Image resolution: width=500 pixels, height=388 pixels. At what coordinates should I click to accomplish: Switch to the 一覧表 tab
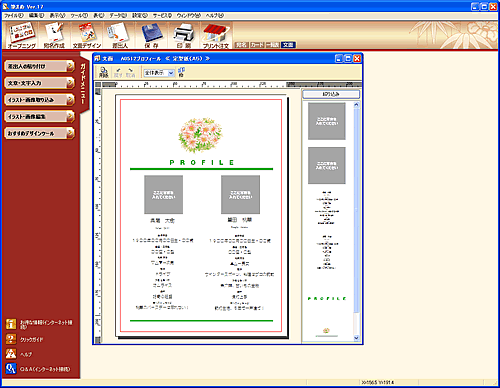273,45
